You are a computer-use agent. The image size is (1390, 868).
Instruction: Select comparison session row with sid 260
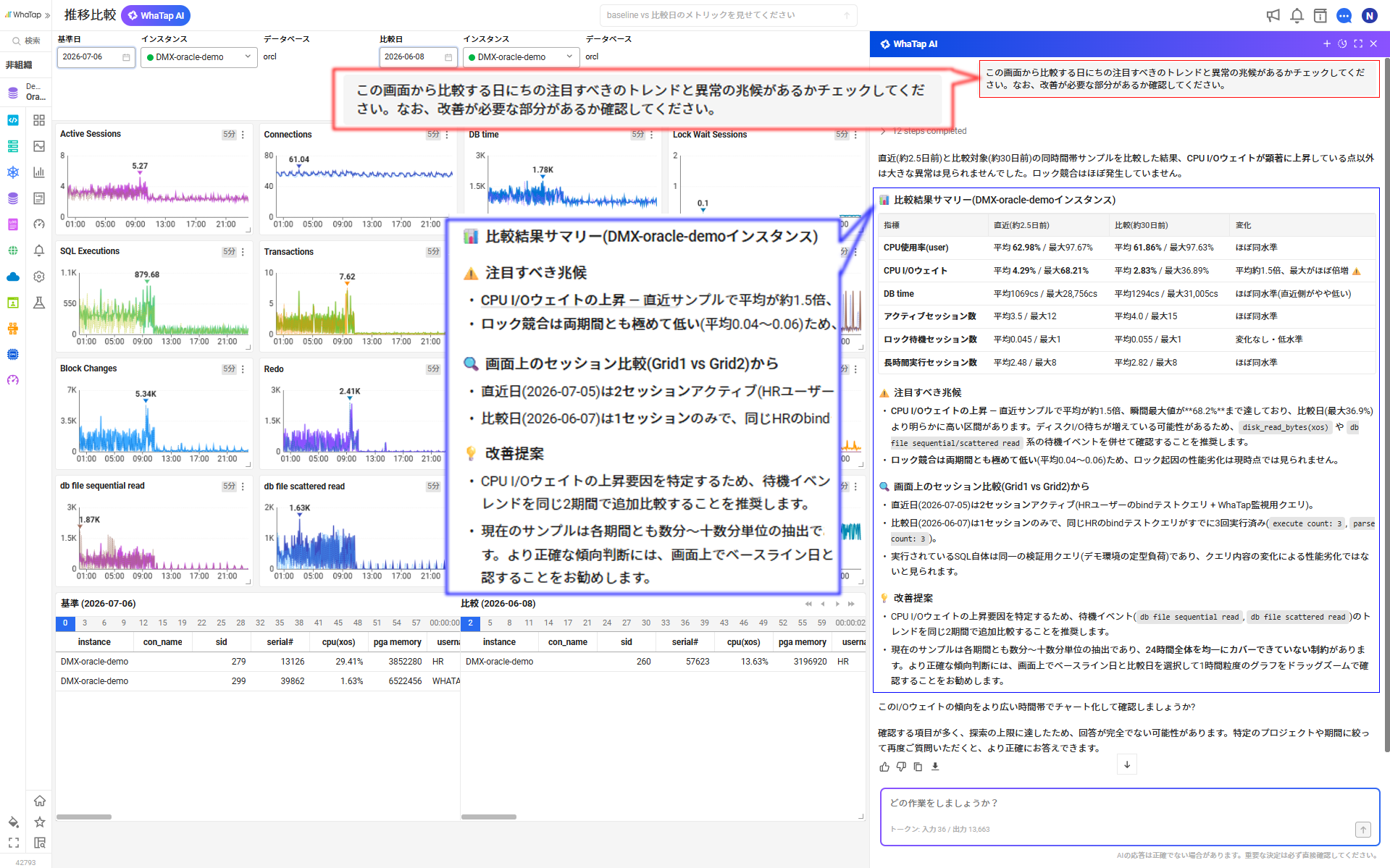[x=663, y=662]
